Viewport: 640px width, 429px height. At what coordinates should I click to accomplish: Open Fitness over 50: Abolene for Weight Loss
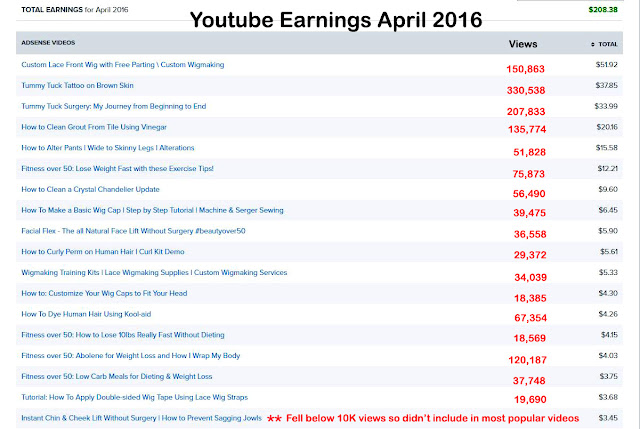131,356
